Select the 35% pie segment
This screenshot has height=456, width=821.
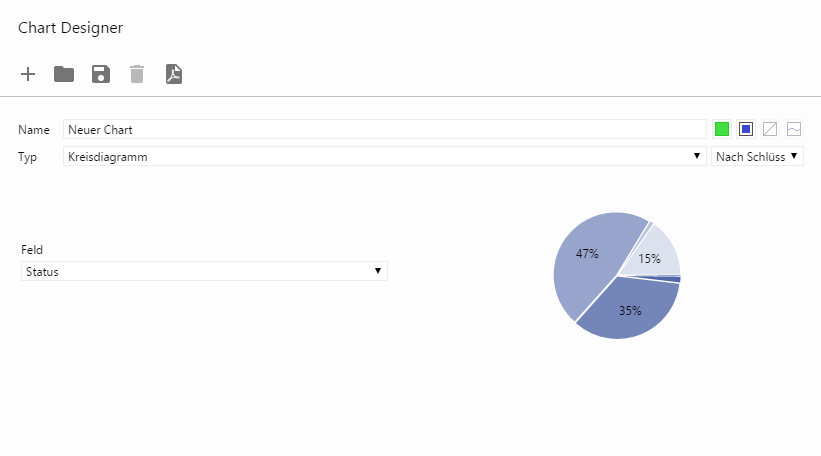(x=630, y=310)
